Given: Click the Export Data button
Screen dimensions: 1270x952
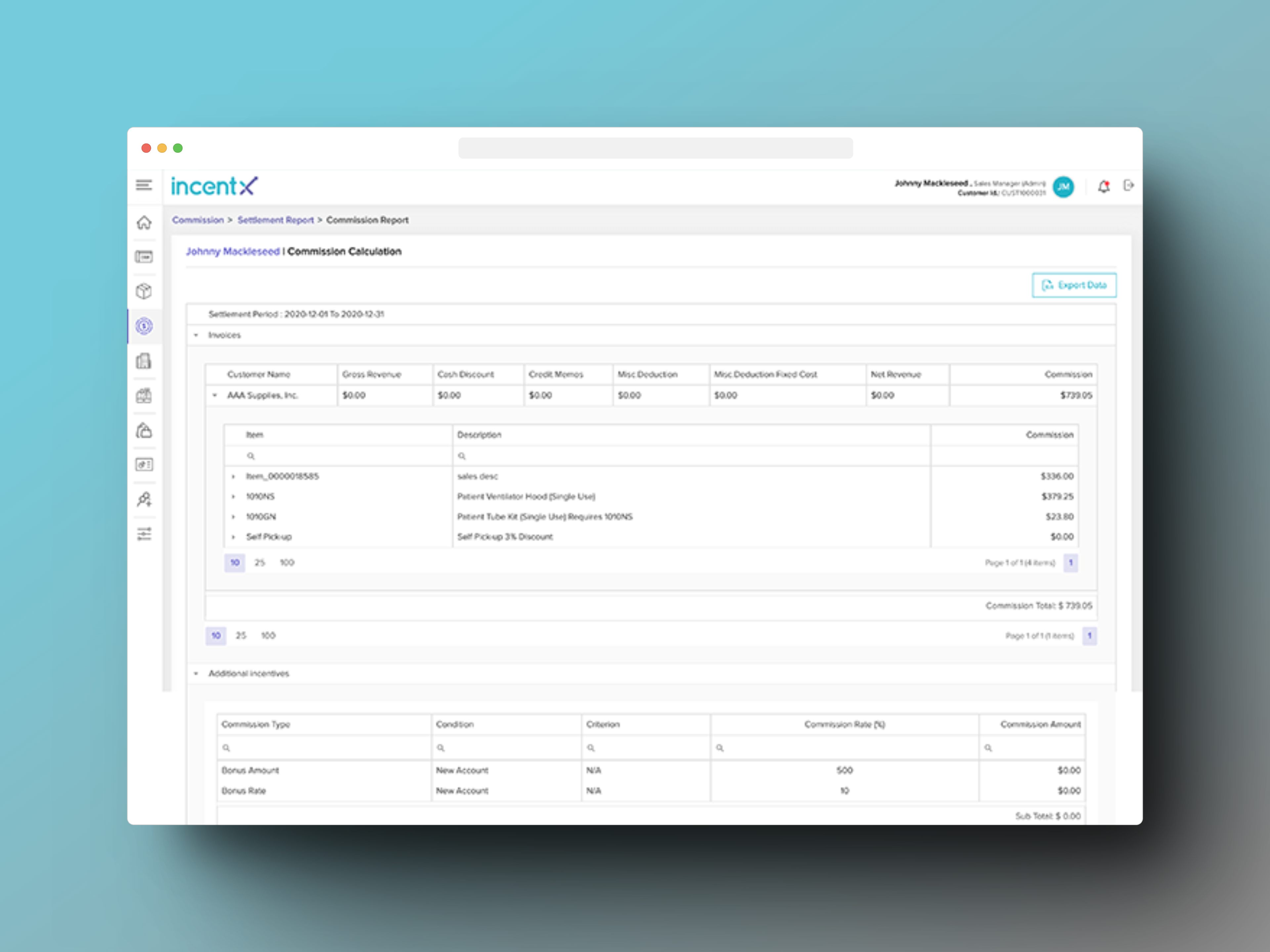Looking at the screenshot, I should [x=1073, y=285].
